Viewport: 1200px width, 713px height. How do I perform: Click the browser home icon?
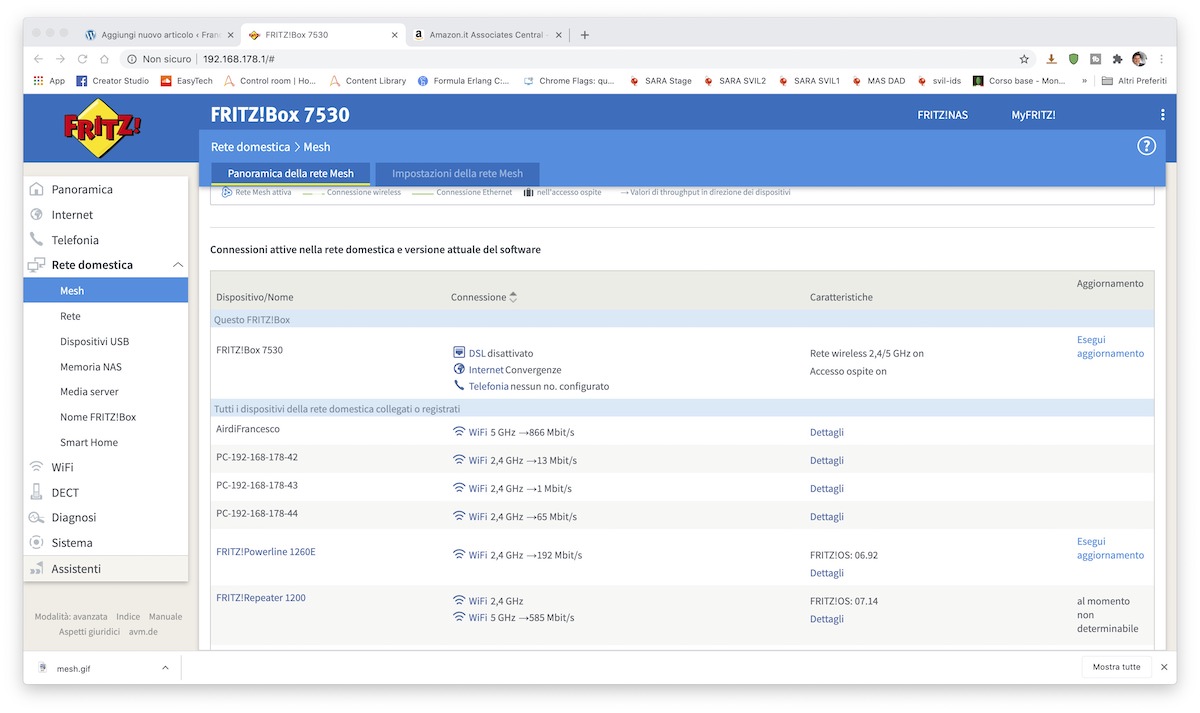point(104,59)
